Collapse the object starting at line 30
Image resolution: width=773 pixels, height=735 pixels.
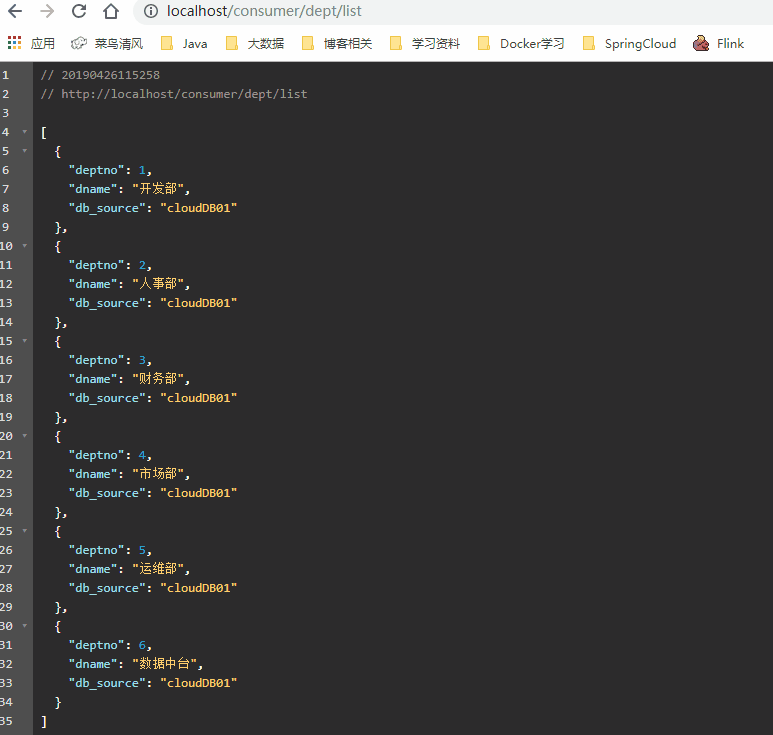(25, 626)
